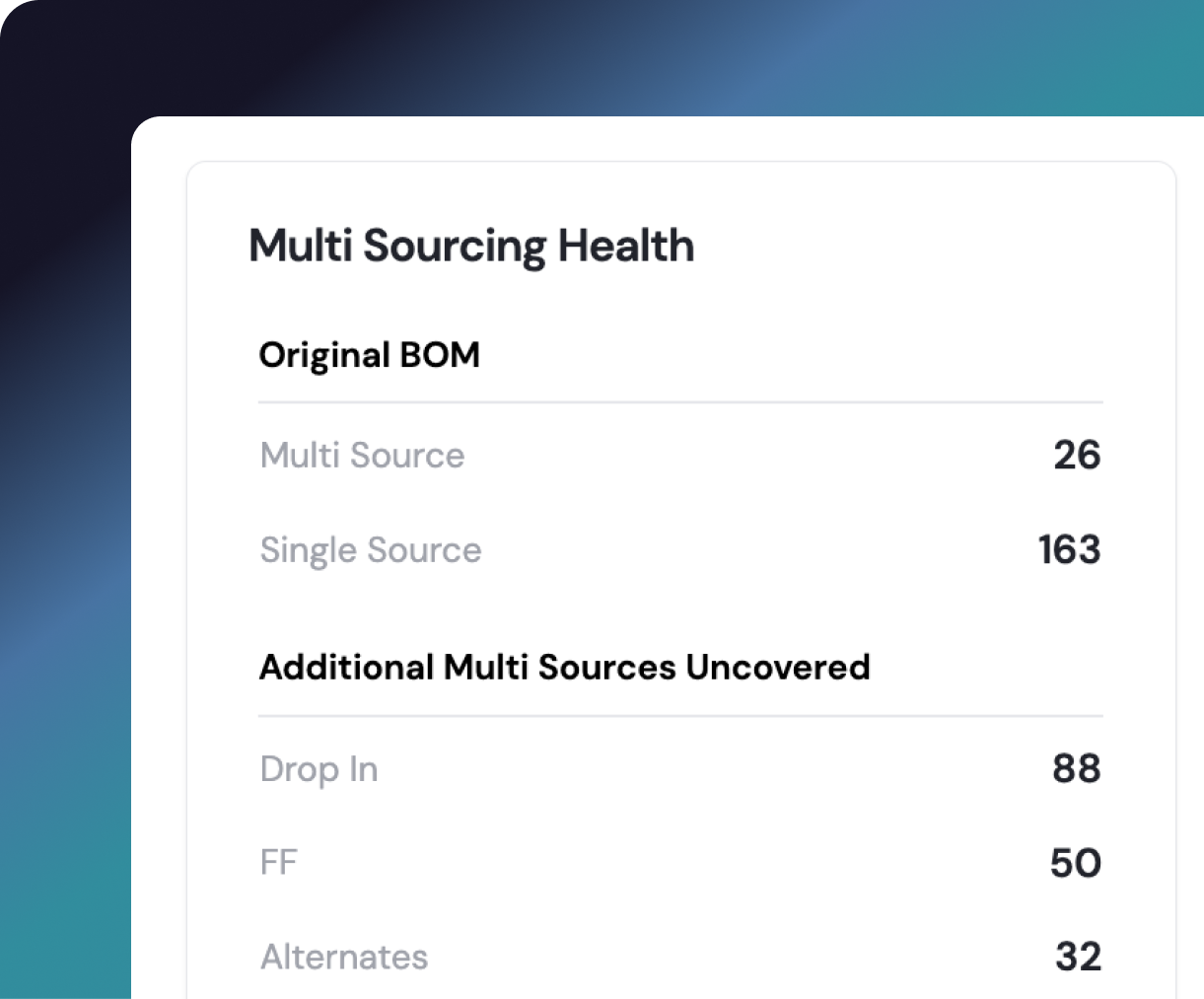Click the word BOM in the header
Image resolution: width=1204 pixels, height=999 pixels.
coord(440,355)
